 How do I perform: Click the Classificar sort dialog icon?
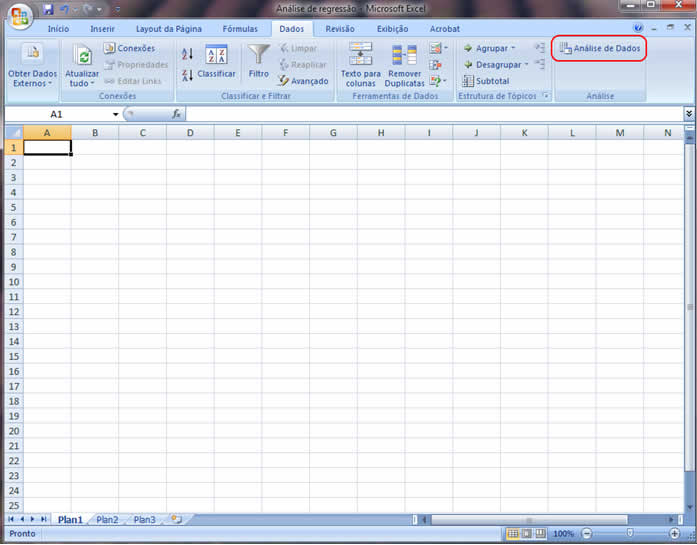pos(216,54)
